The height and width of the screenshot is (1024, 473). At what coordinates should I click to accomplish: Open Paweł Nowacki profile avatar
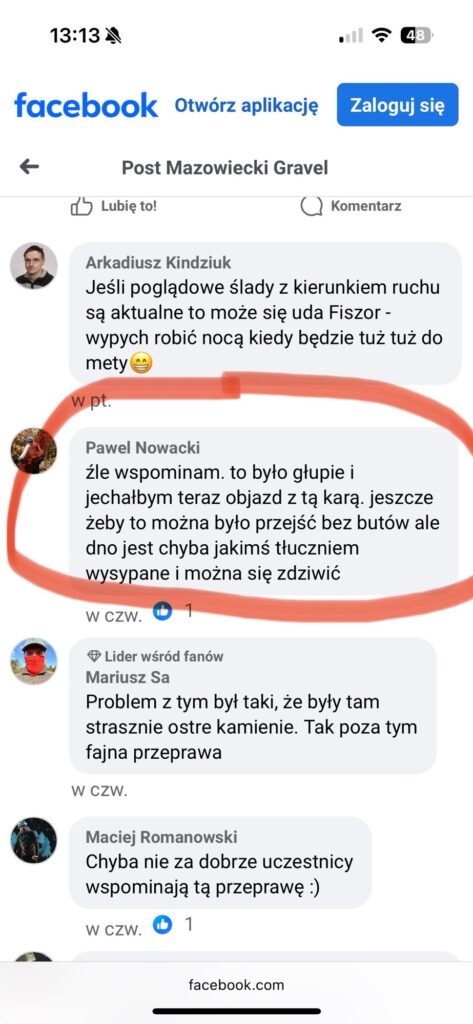point(34,451)
